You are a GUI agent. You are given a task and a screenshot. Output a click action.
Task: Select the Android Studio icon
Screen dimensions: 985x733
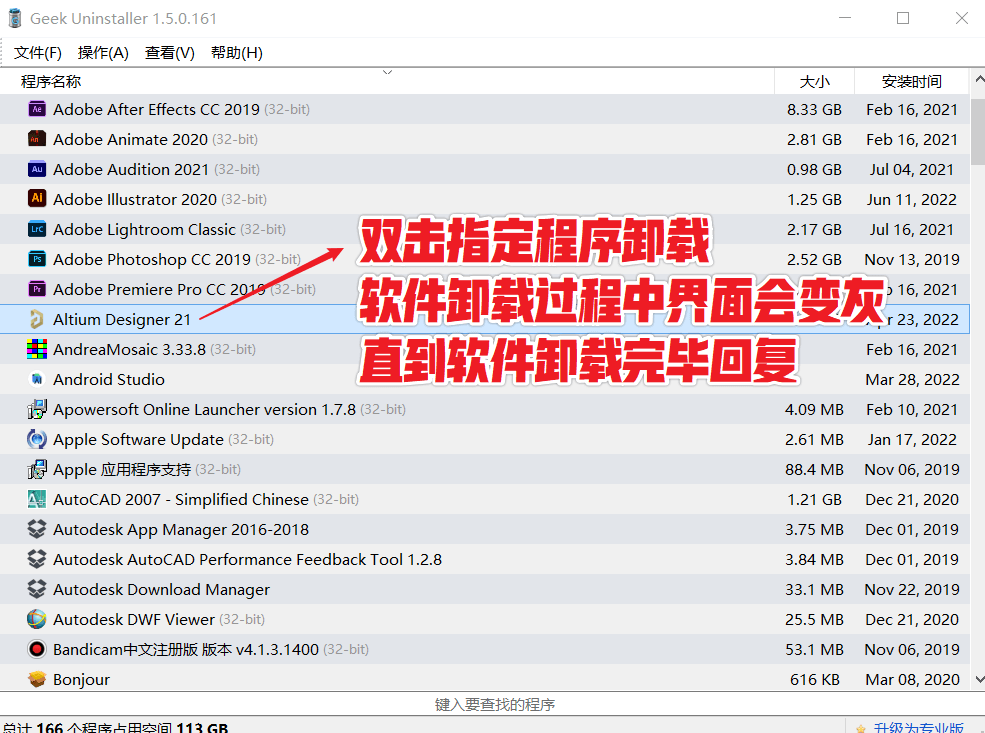[36, 379]
